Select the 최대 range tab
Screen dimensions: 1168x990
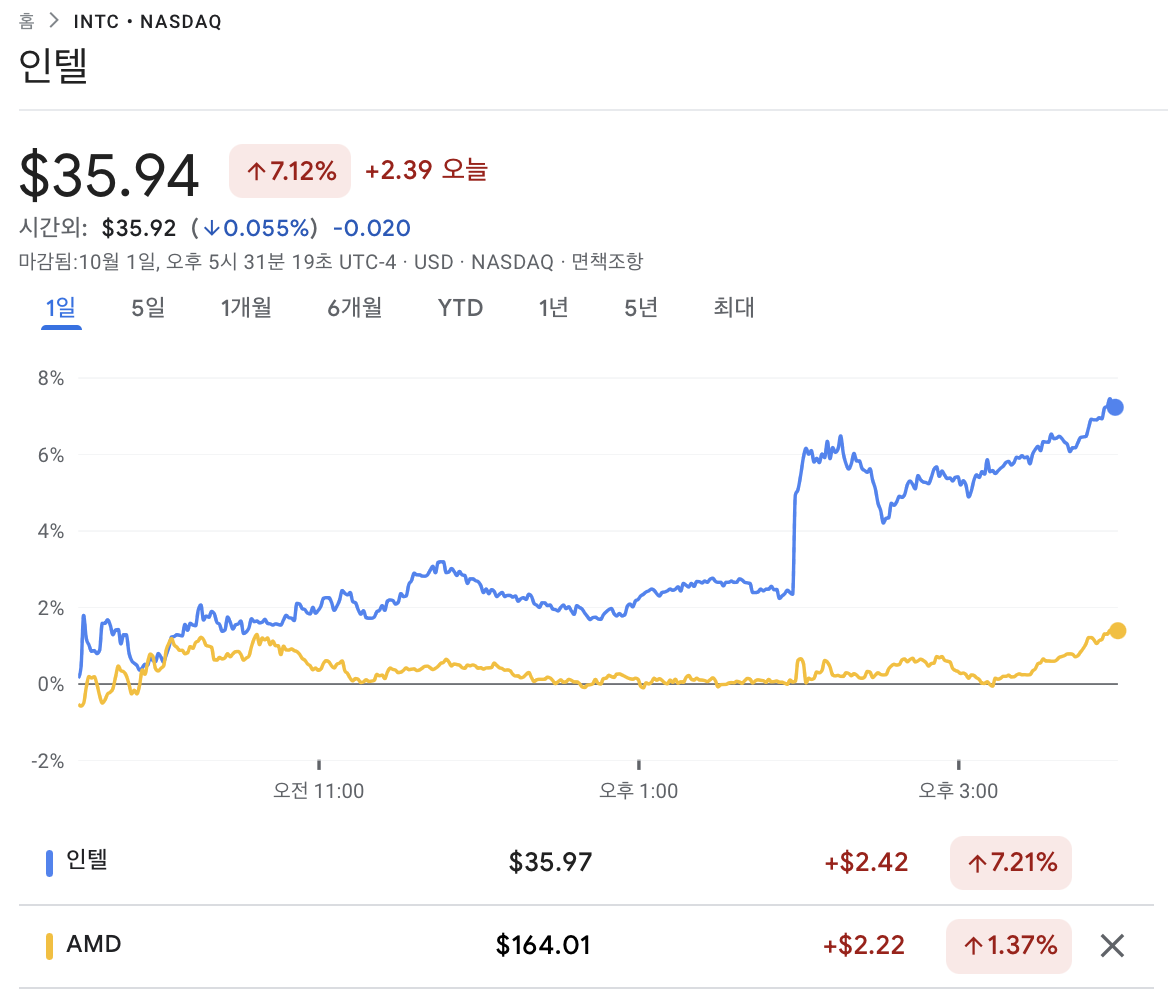pyautogui.click(x=733, y=307)
